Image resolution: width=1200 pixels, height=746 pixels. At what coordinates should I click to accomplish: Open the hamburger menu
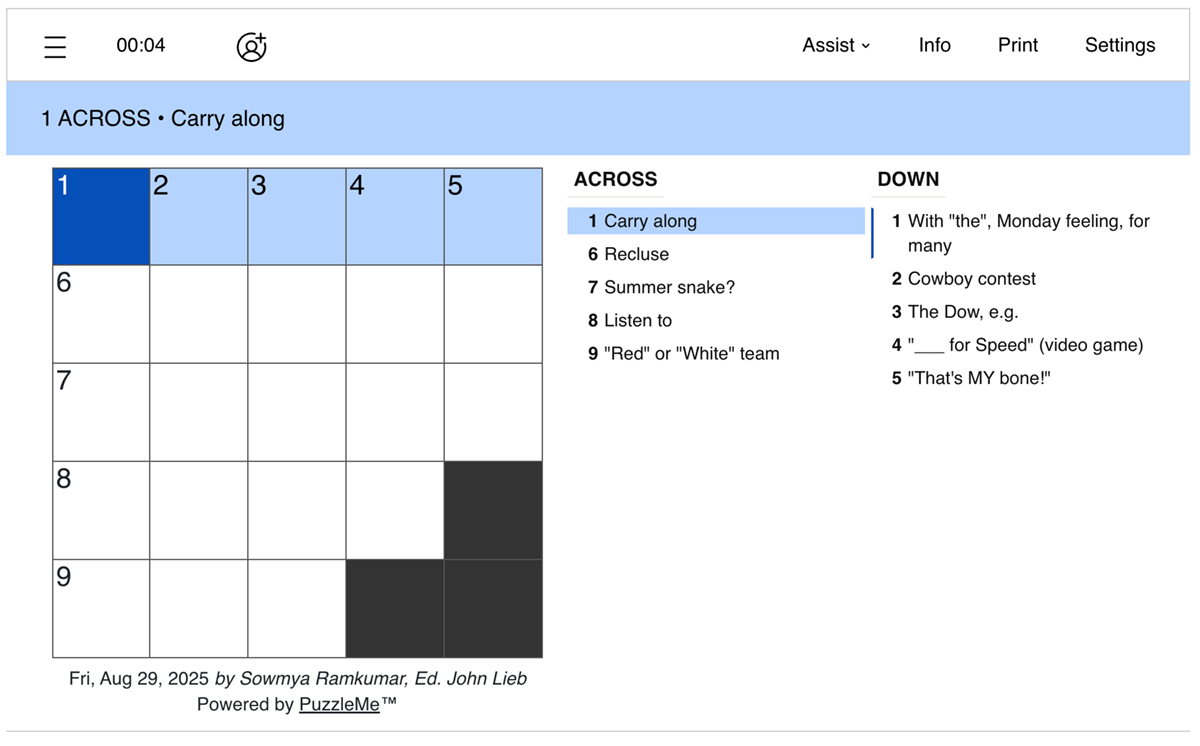55,45
